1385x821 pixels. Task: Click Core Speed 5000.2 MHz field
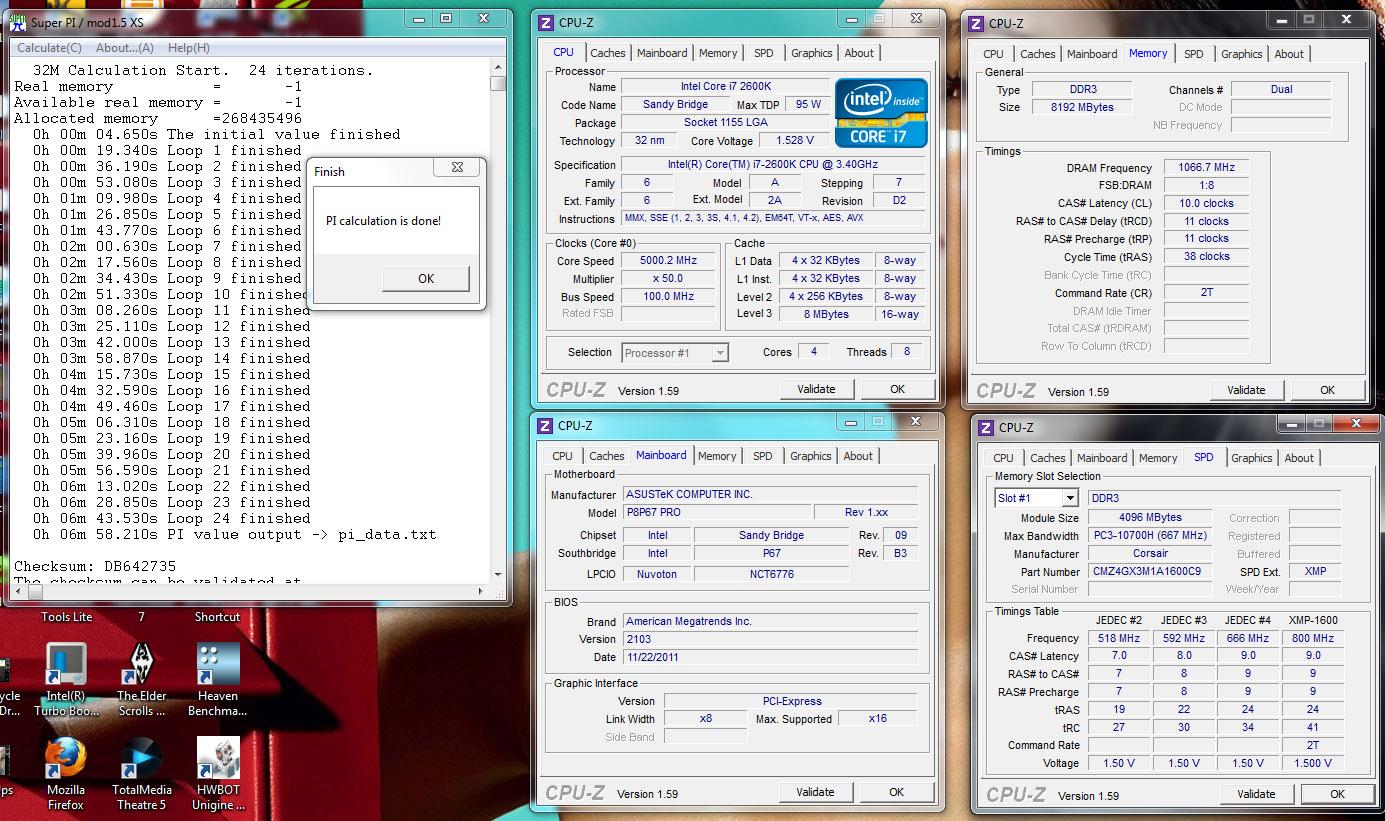668,260
